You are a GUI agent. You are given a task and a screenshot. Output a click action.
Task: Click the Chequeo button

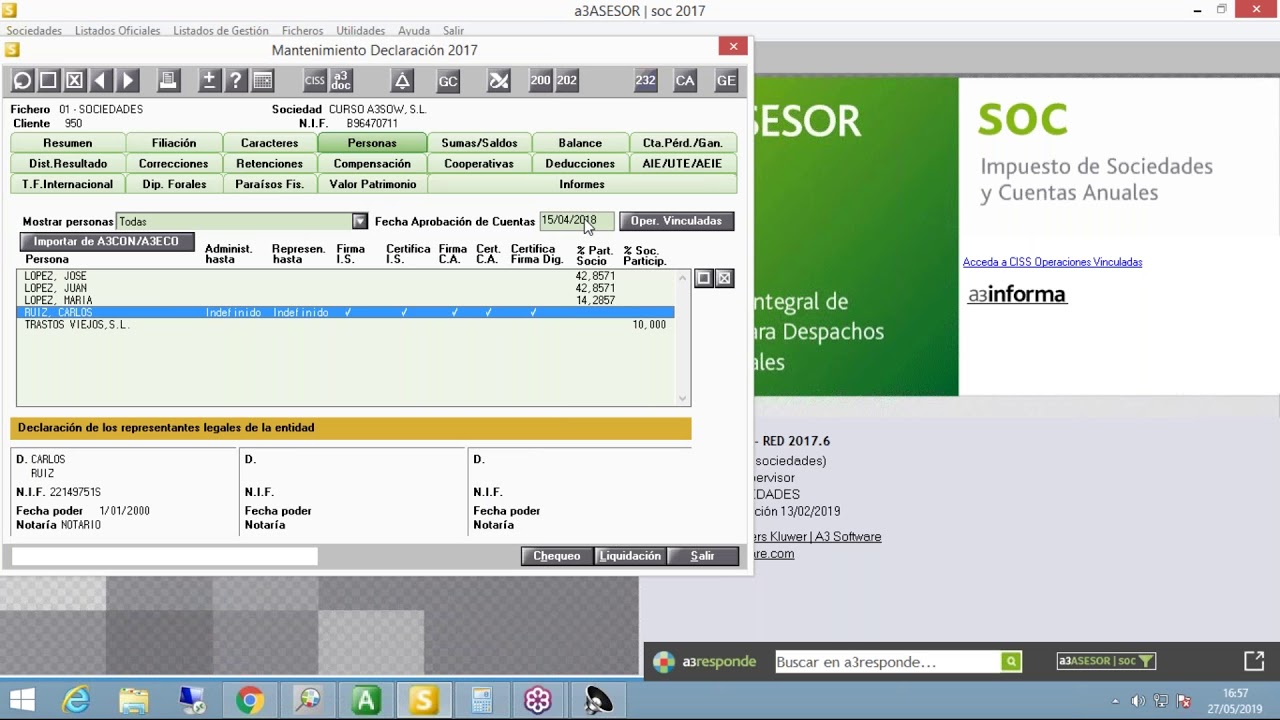pos(557,556)
